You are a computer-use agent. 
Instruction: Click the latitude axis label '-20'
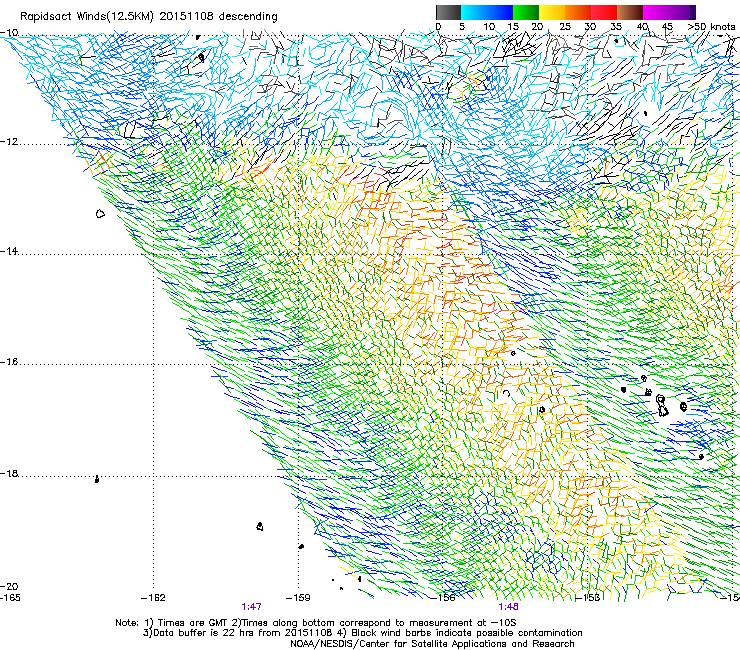(9, 586)
